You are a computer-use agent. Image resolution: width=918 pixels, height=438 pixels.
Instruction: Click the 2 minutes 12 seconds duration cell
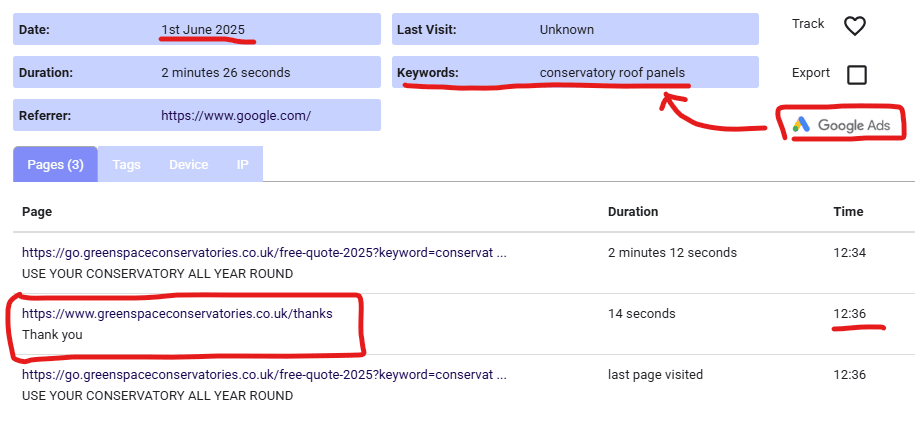672,253
